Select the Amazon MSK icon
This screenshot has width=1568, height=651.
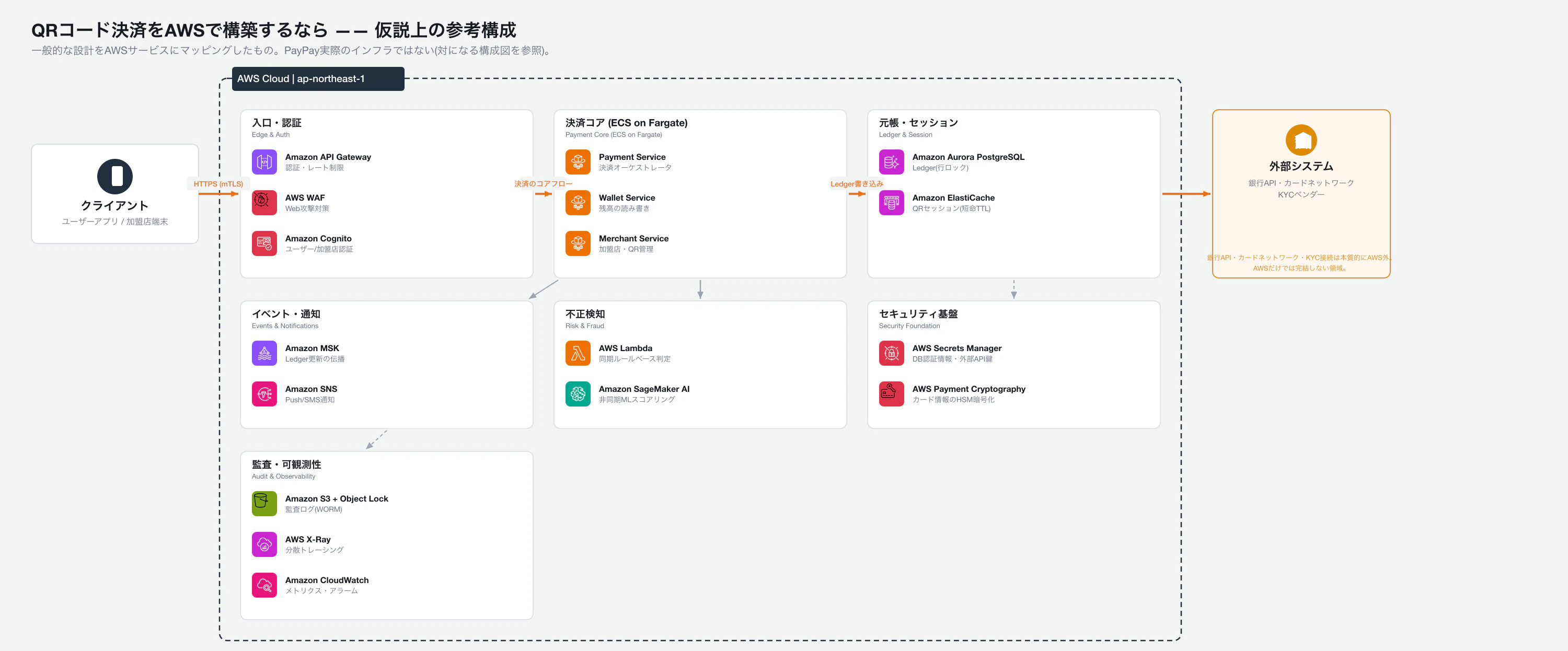[x=264, y=353]
